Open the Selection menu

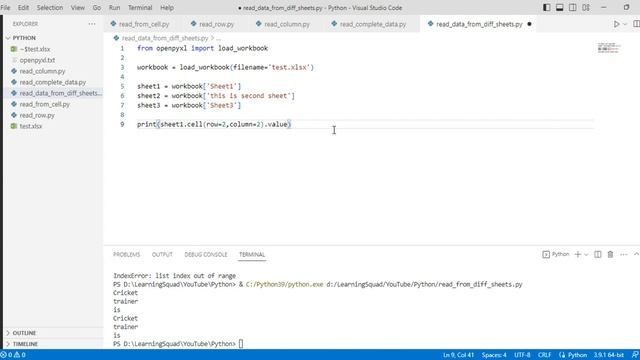(x=50, y=7)
